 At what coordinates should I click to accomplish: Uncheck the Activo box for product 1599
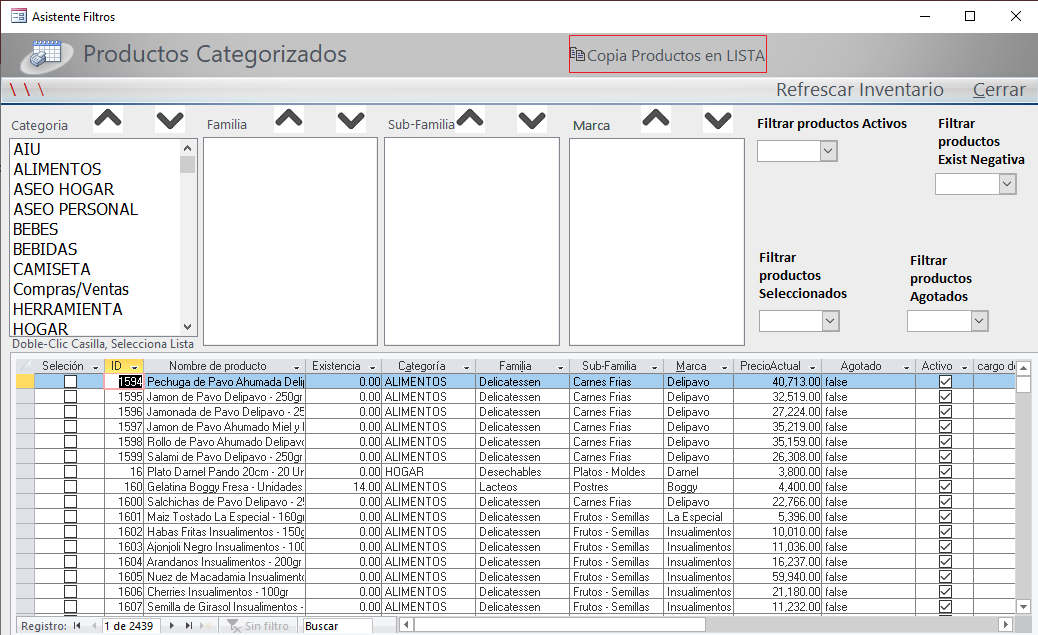click(x=945, y=457)
